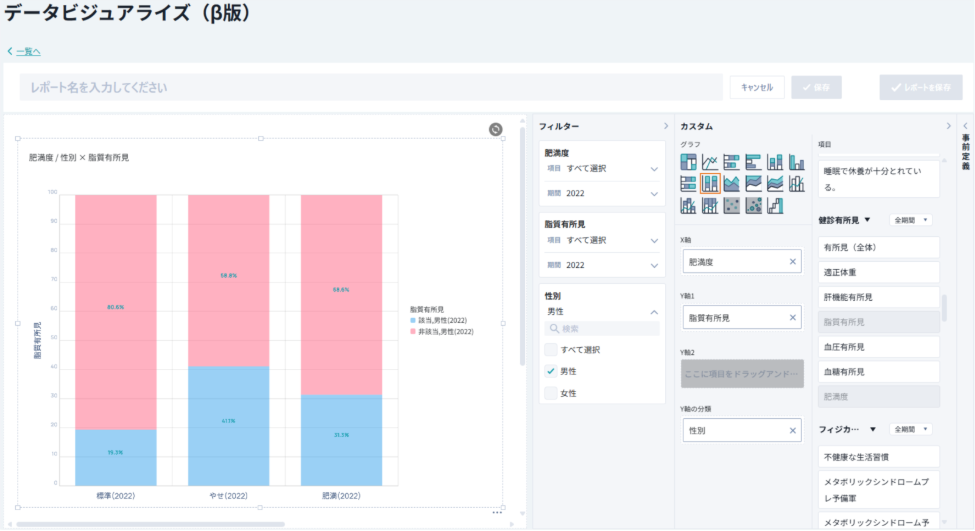Focus the 検索 box under 性別

coord(602,328)
